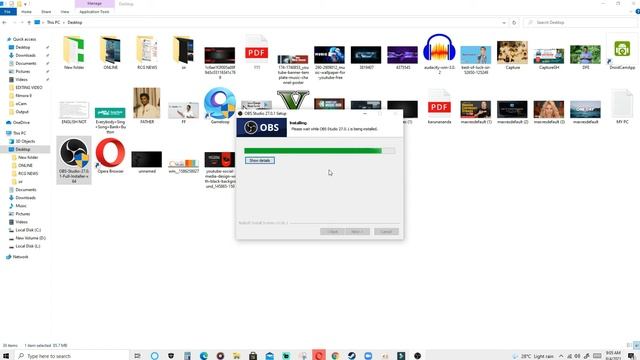Screen dimensions: 640x360
Task: Launch Microsoft Edge from taskbar
Action: (203, 356)
